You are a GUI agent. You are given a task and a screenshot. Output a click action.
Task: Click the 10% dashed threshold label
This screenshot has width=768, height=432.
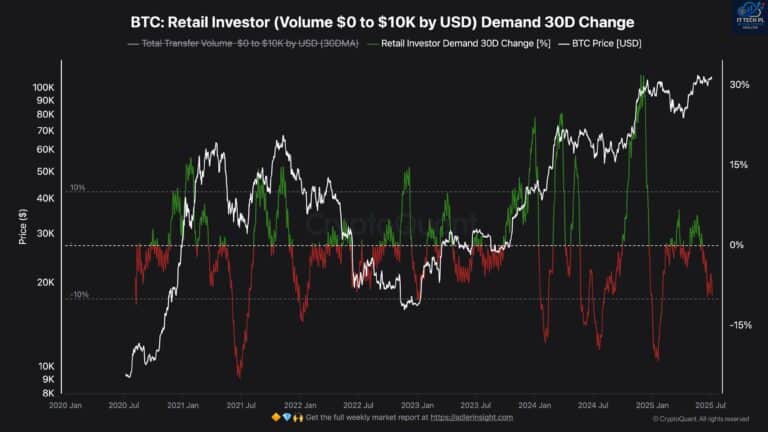tap(78, 187)
